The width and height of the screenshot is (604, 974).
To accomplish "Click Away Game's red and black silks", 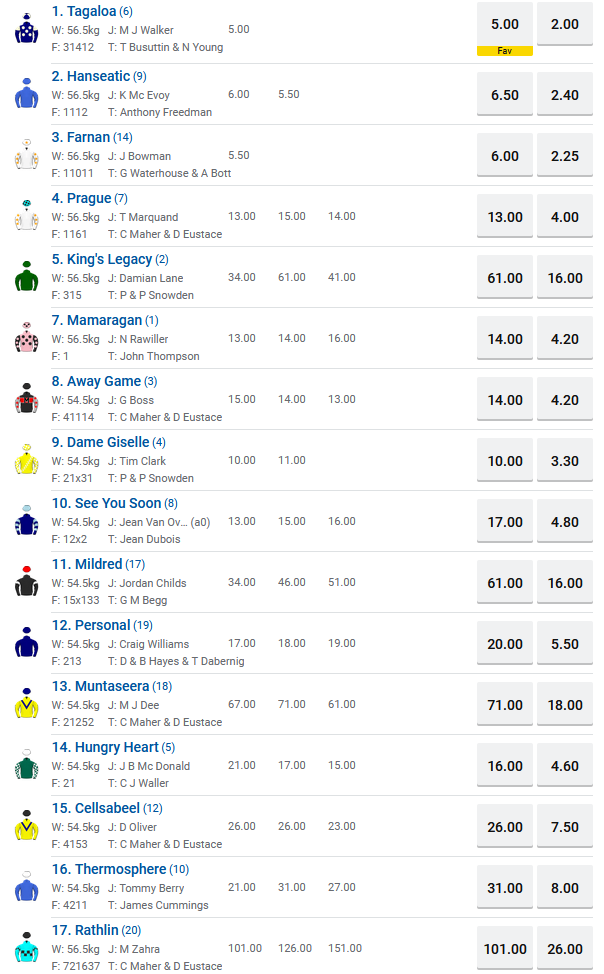I will tap(26, 398).
